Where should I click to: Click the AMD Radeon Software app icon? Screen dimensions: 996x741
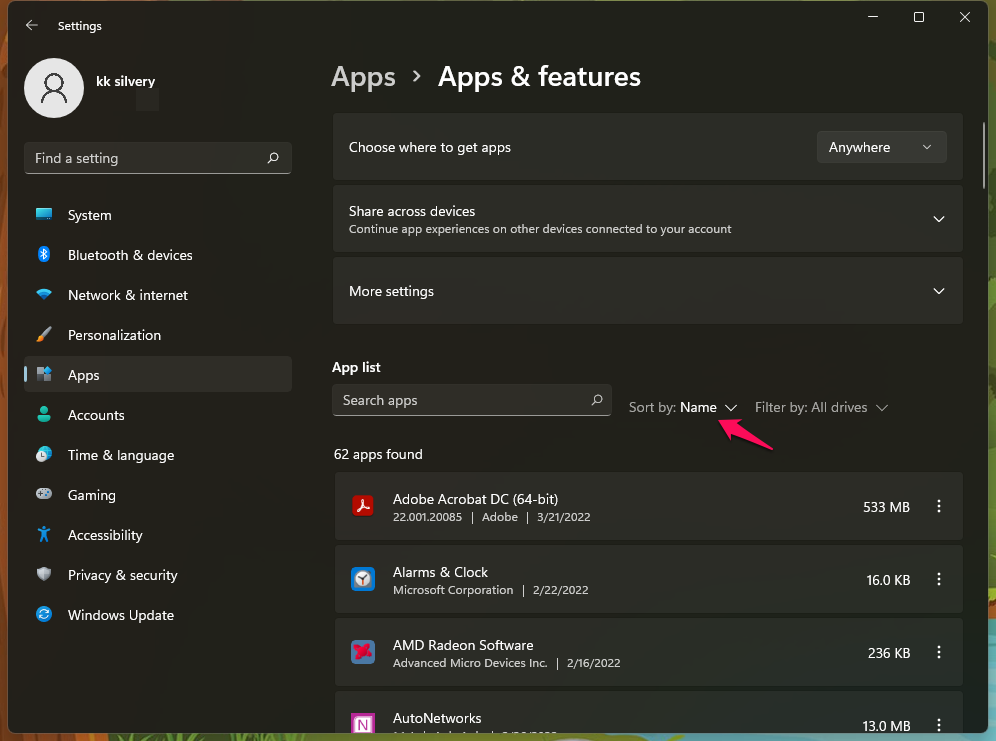(363, 652)
